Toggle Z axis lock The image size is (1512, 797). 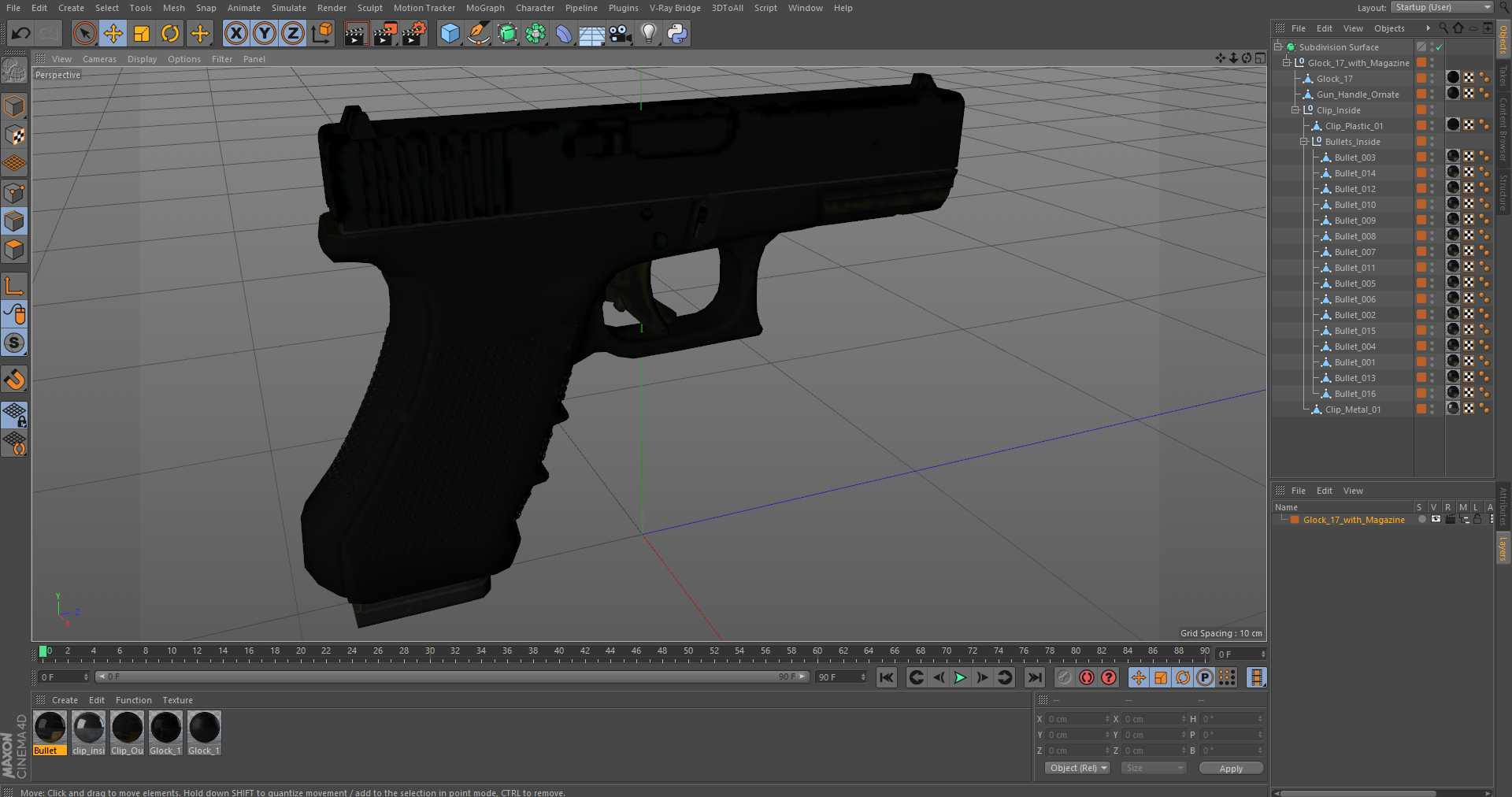click(293, 33)
